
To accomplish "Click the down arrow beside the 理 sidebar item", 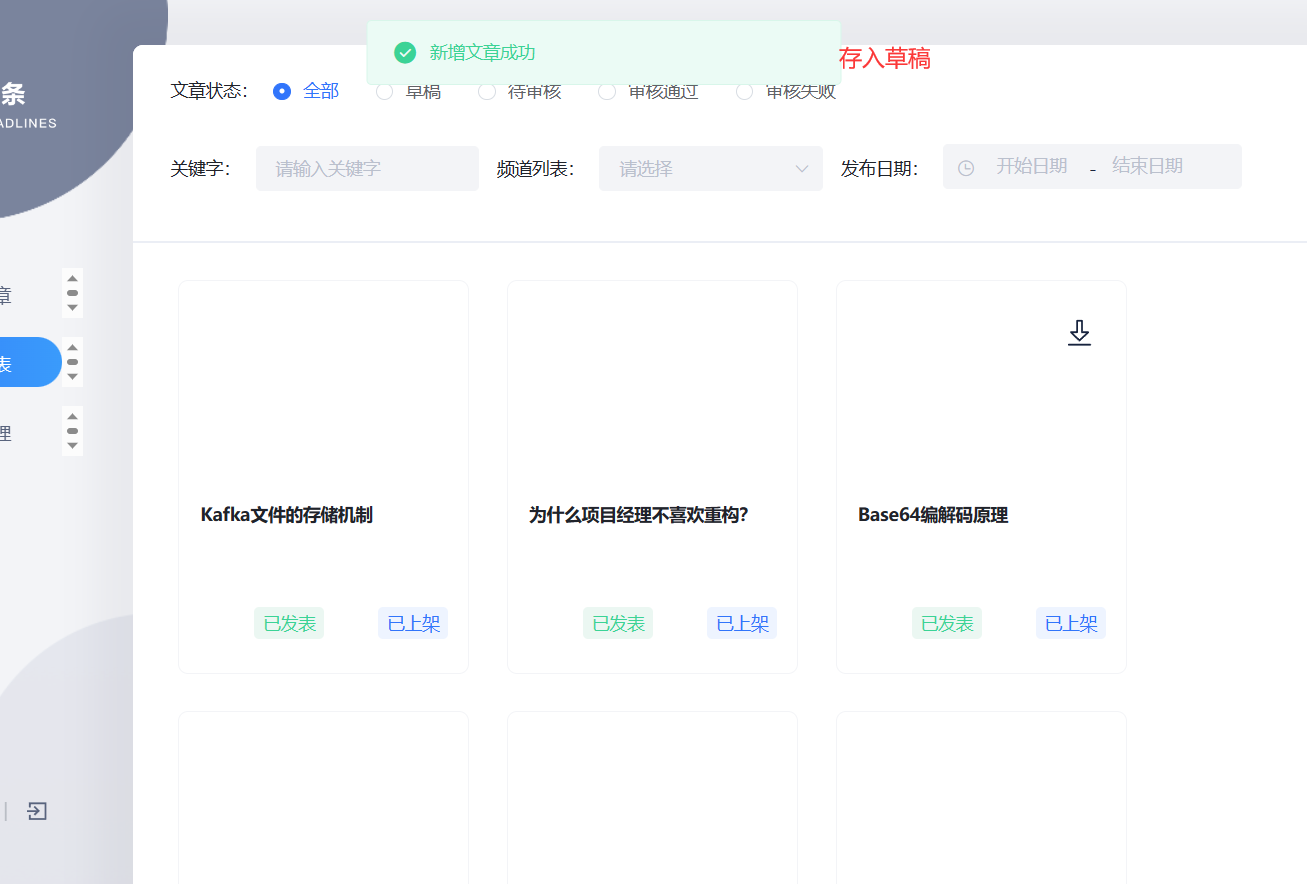I will pos(72,445).
